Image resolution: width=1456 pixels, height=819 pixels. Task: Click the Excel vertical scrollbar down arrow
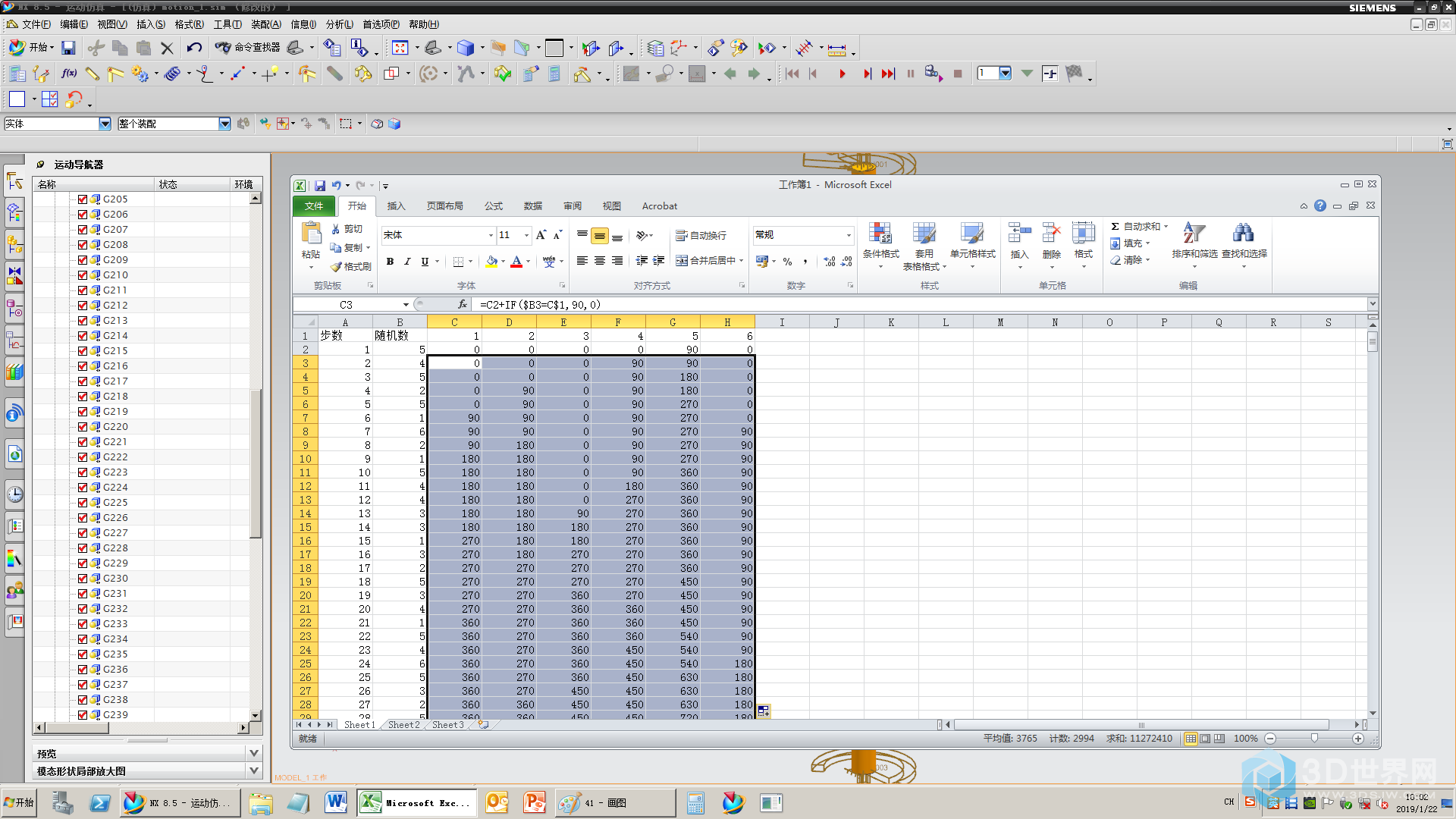(1373, 714)
